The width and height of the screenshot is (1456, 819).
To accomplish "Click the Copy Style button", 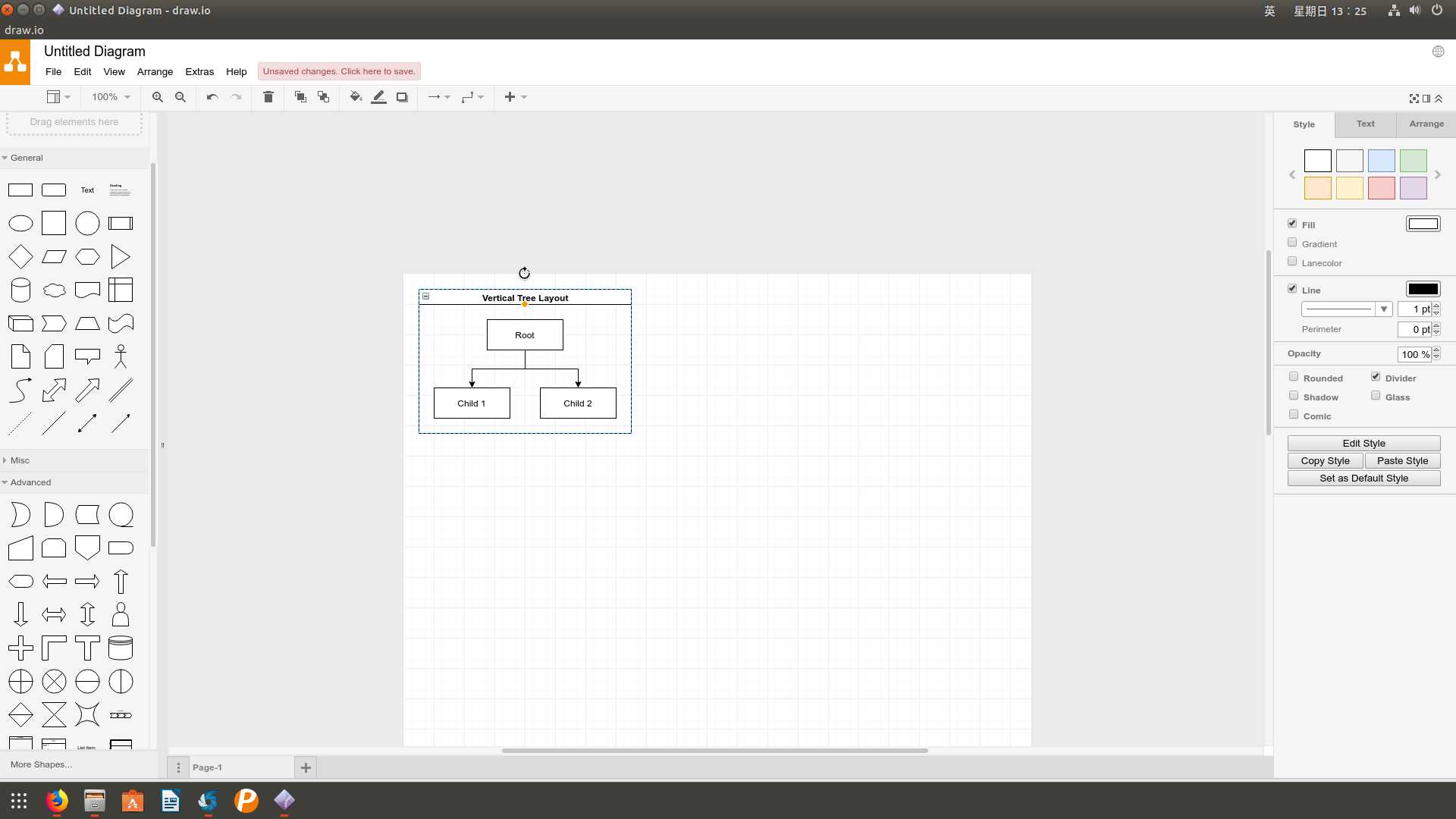I will (1325, 460).
